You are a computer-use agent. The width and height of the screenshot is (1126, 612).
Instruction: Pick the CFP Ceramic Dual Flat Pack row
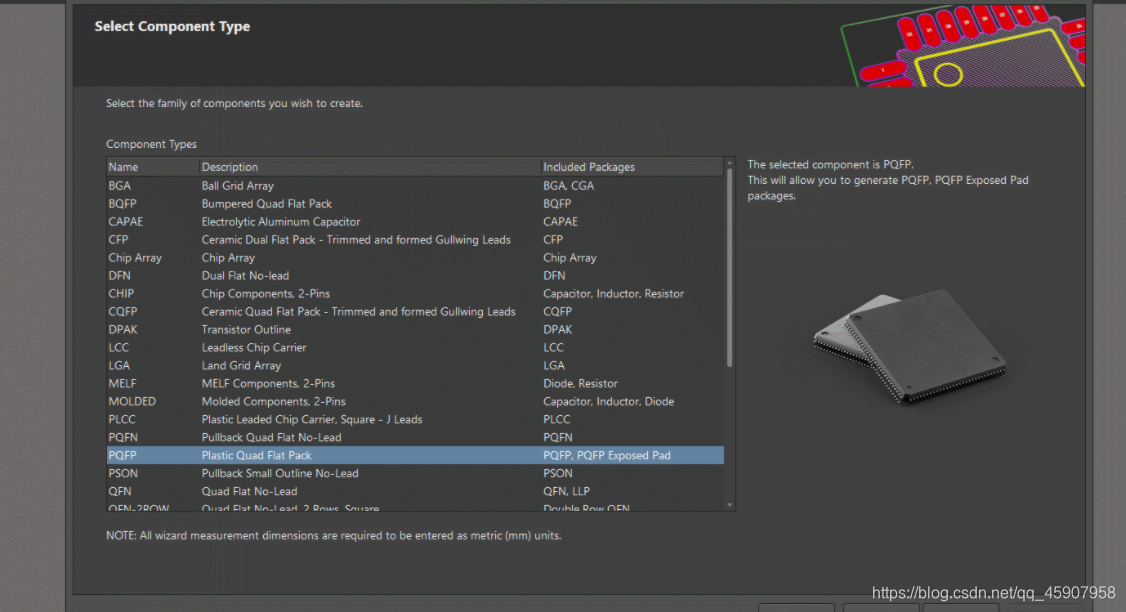(300, 240)
